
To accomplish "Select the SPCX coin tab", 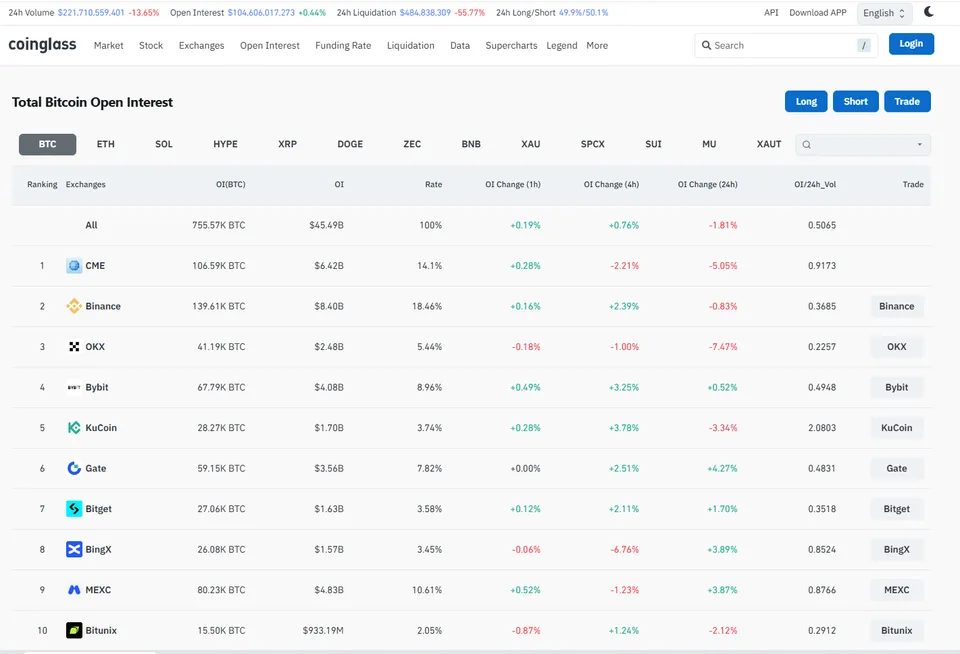I will pos(593,145).
